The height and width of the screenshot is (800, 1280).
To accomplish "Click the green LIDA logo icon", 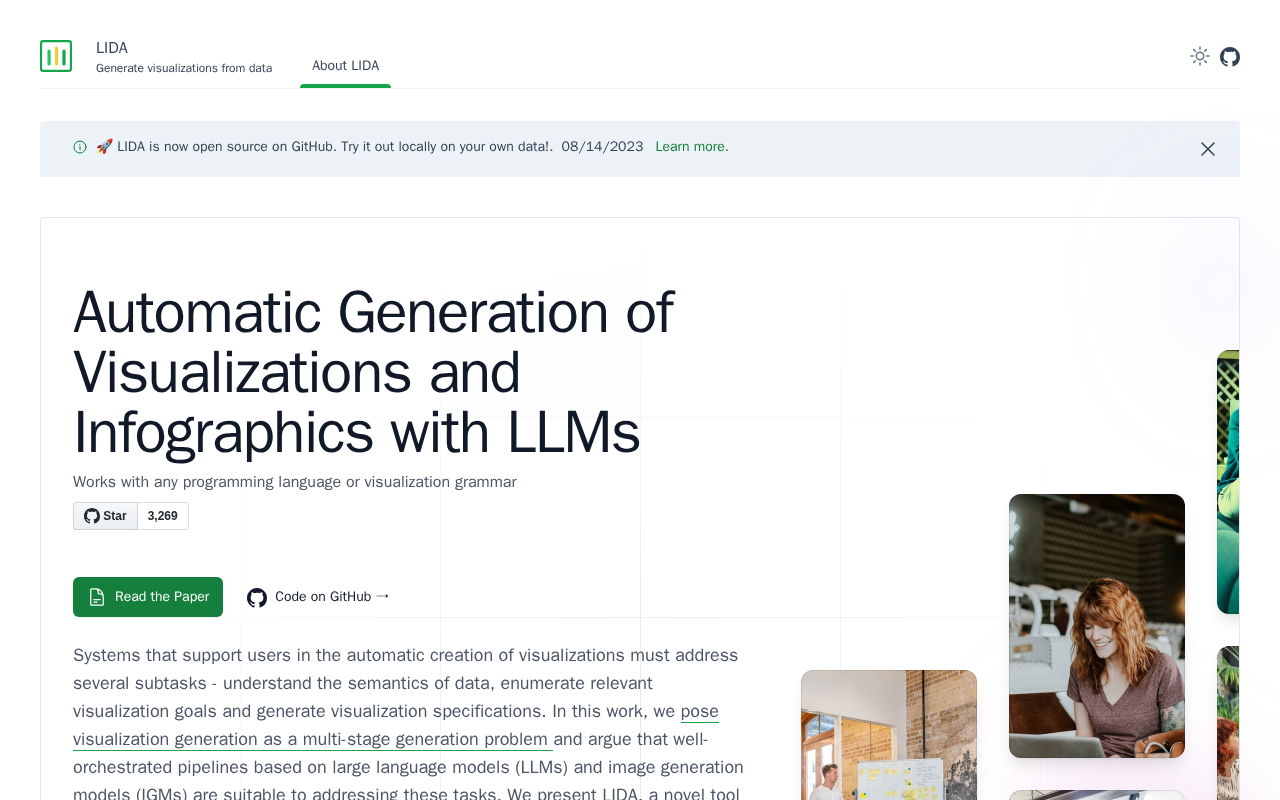I will (56, 56).
